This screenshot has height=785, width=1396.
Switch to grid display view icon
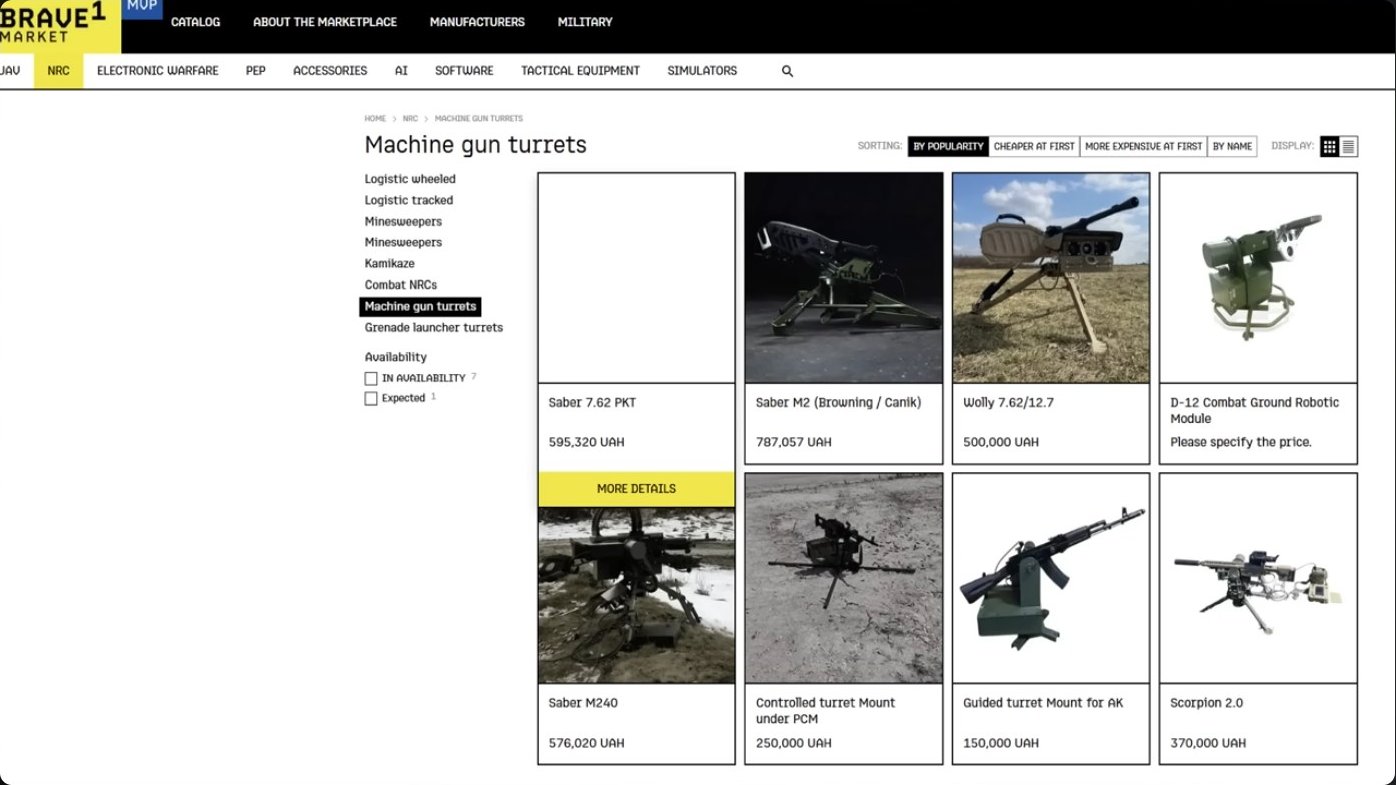pos(1329,146)
